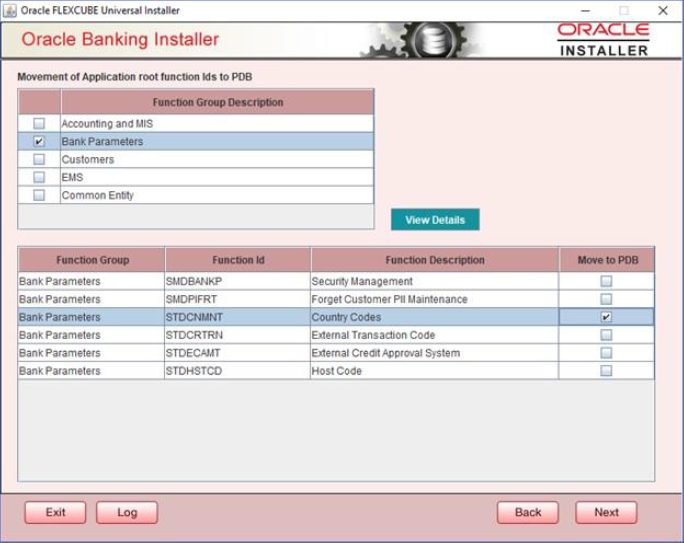Select the Accounting and MIS row text

(x=107, y=124)
